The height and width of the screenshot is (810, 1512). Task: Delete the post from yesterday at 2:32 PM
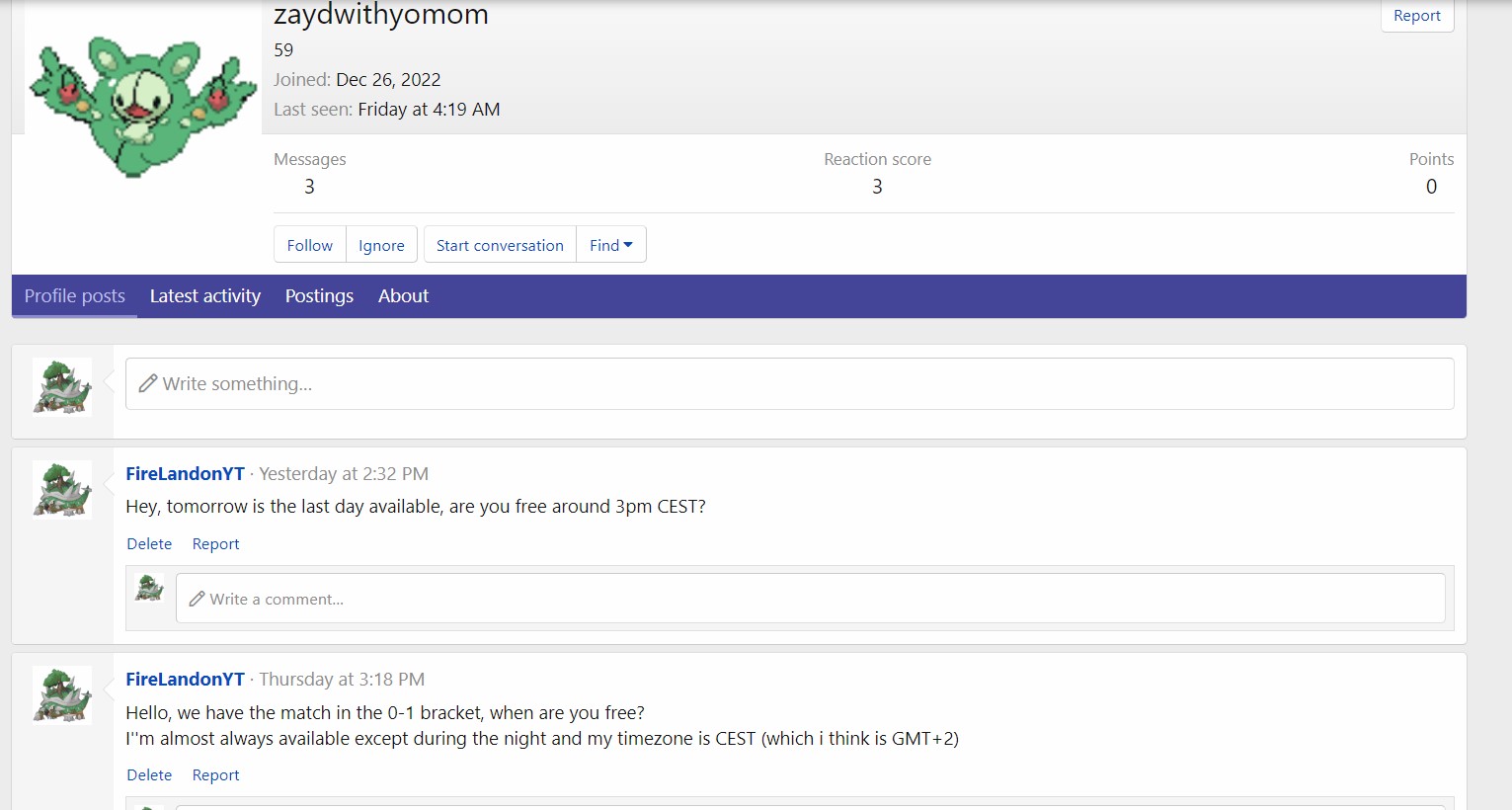coord(149,544)
